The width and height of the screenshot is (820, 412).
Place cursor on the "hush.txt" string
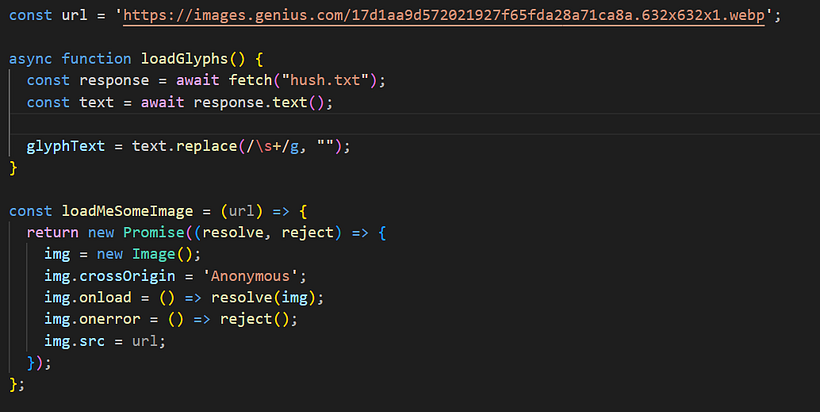pos(343,80)
